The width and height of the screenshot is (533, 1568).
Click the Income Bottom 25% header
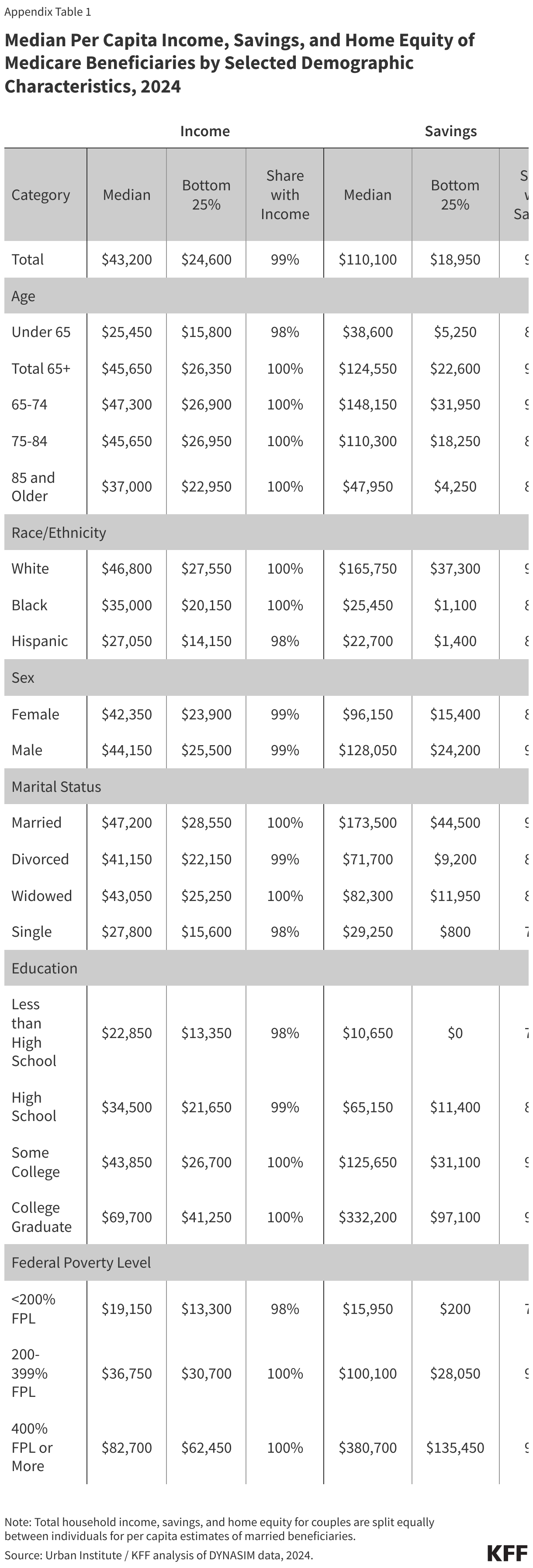pyautogui.click(x=206, y=195)
